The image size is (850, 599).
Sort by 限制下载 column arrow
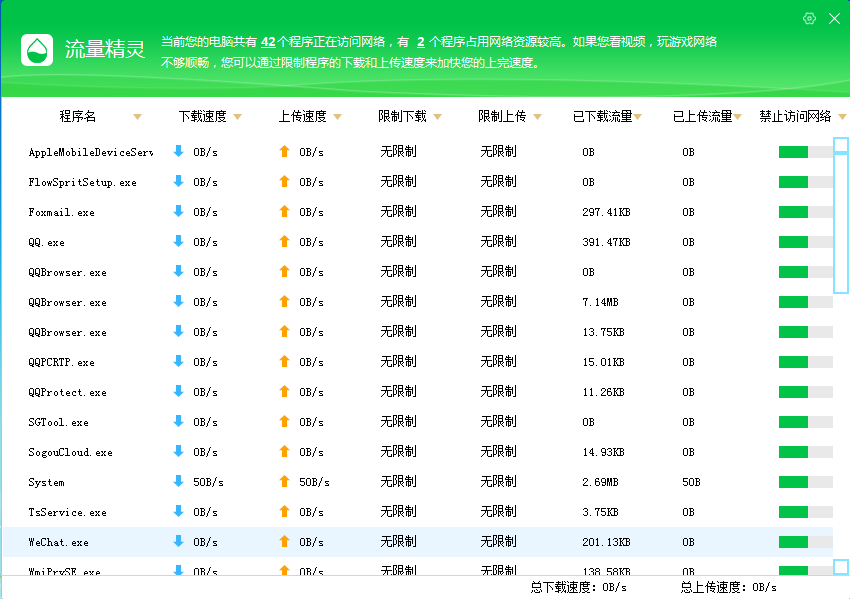pos(437,117)
